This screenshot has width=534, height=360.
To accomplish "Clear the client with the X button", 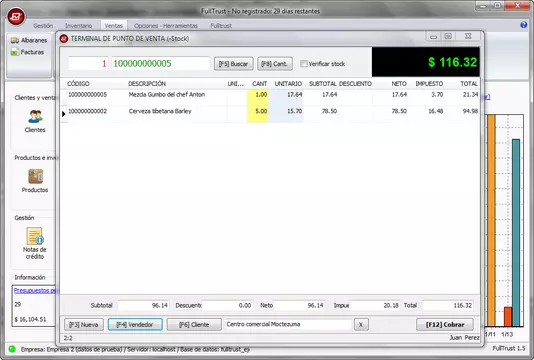I will coord(361,325).
